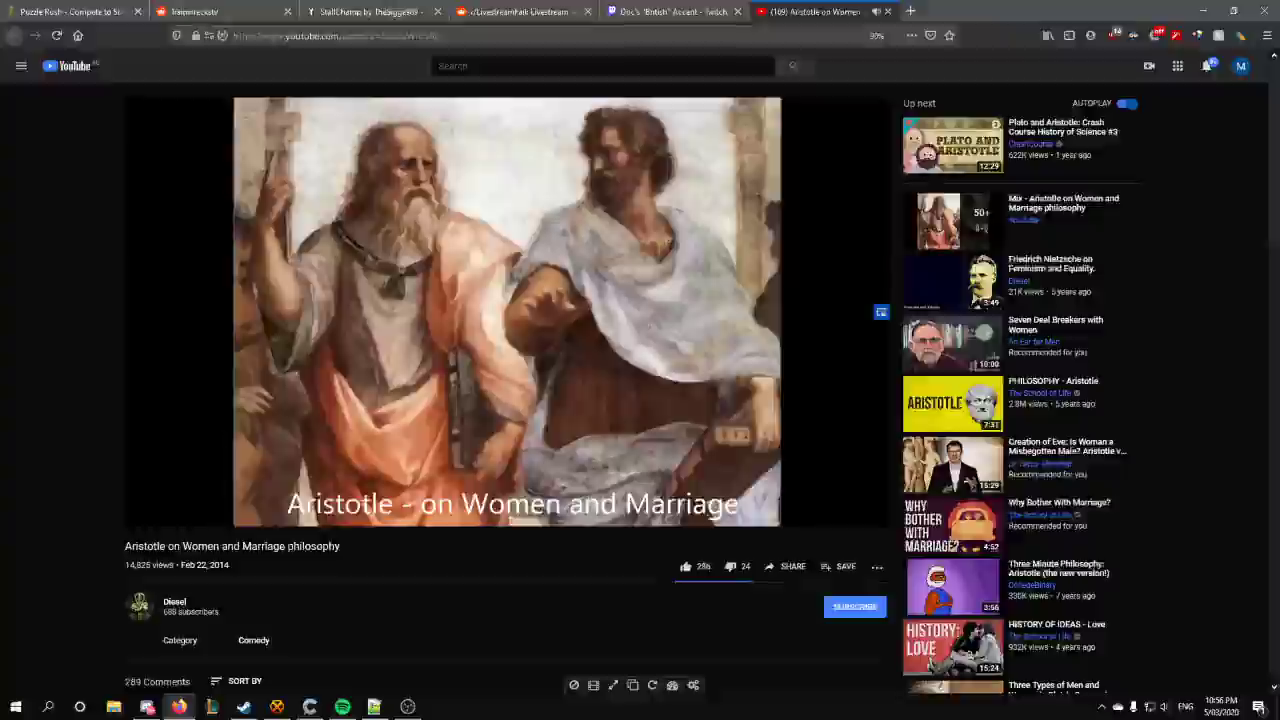Click the YouTube search field
Image resolution: width=1280 pixels, height=720 pixels.
pos(603,66)
